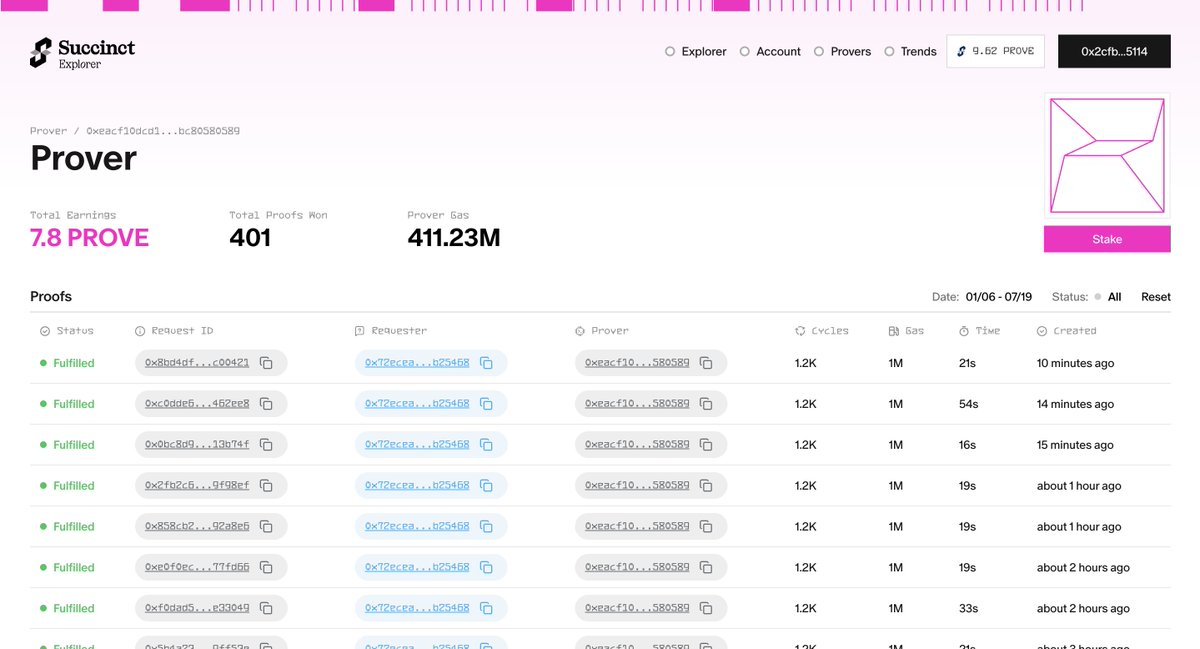Copy requester address in 0xe0f0ec row
This screenshot has width=1200, height=649.
tap(486, 567)
